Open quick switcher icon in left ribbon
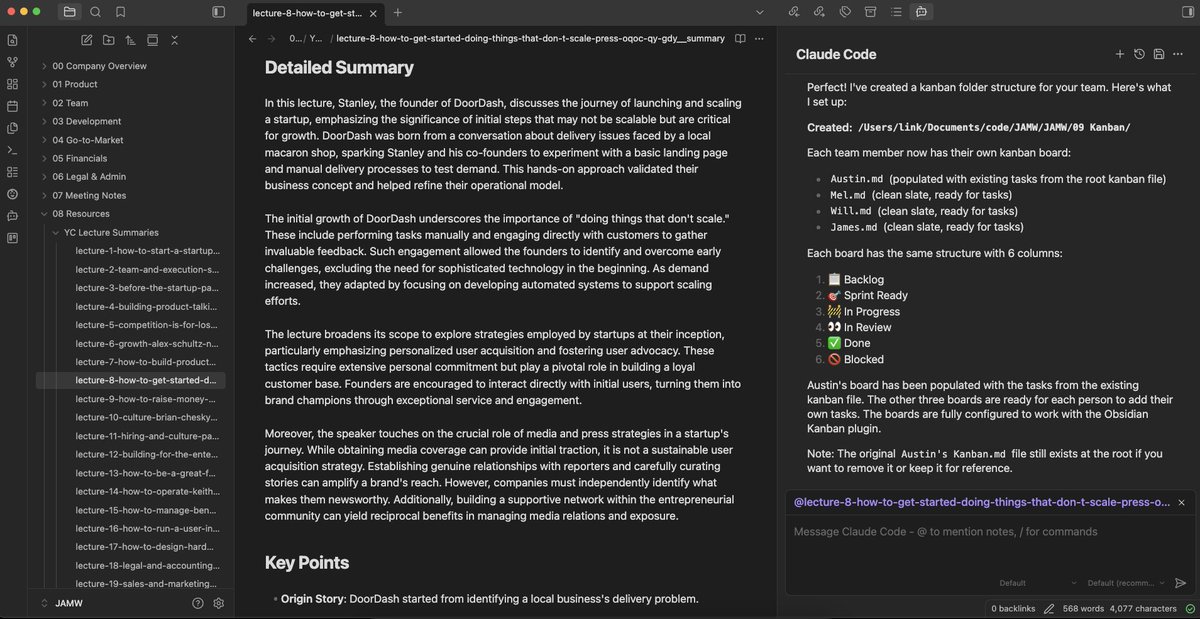The width and height of the screenshot is (1200, 619). (x=12, y=40)
